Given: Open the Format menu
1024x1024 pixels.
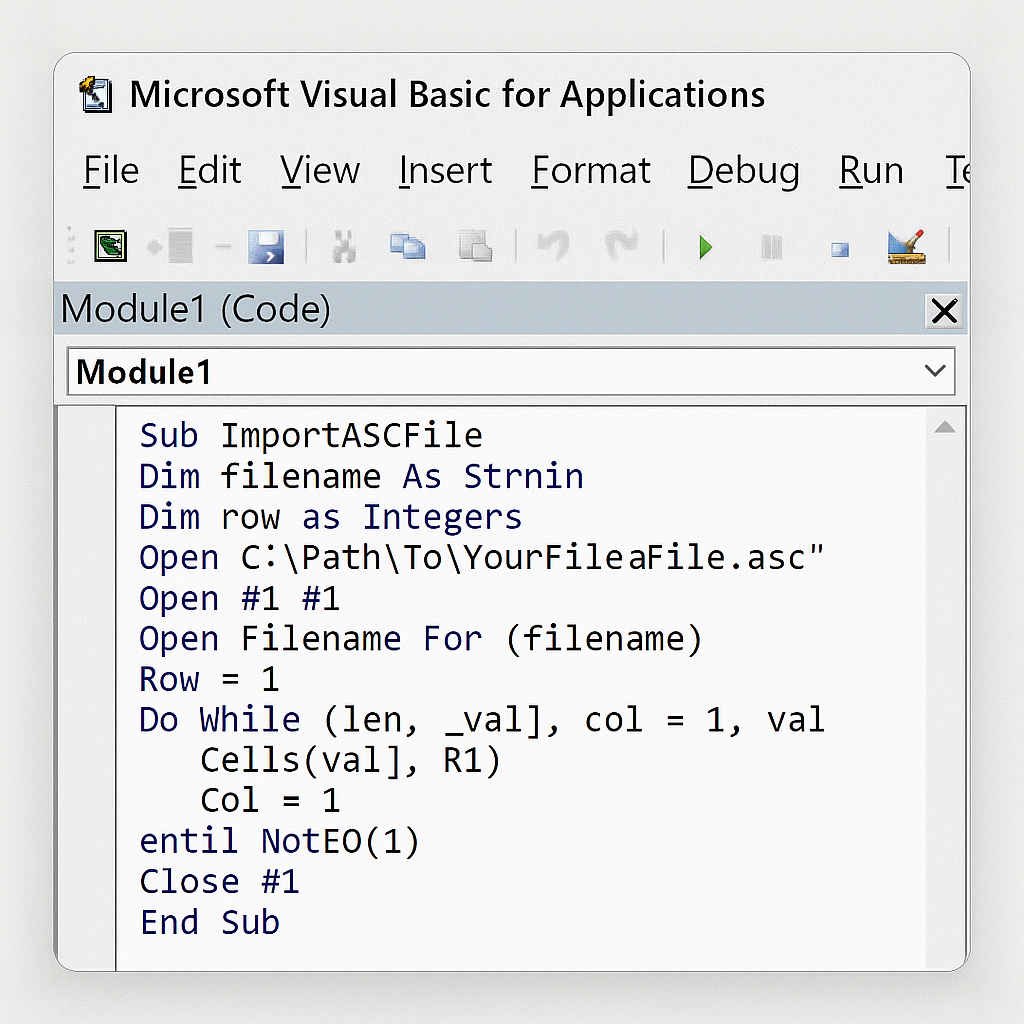Looking at the screenshot, I should pyautogui.click(x=591, y=171).
